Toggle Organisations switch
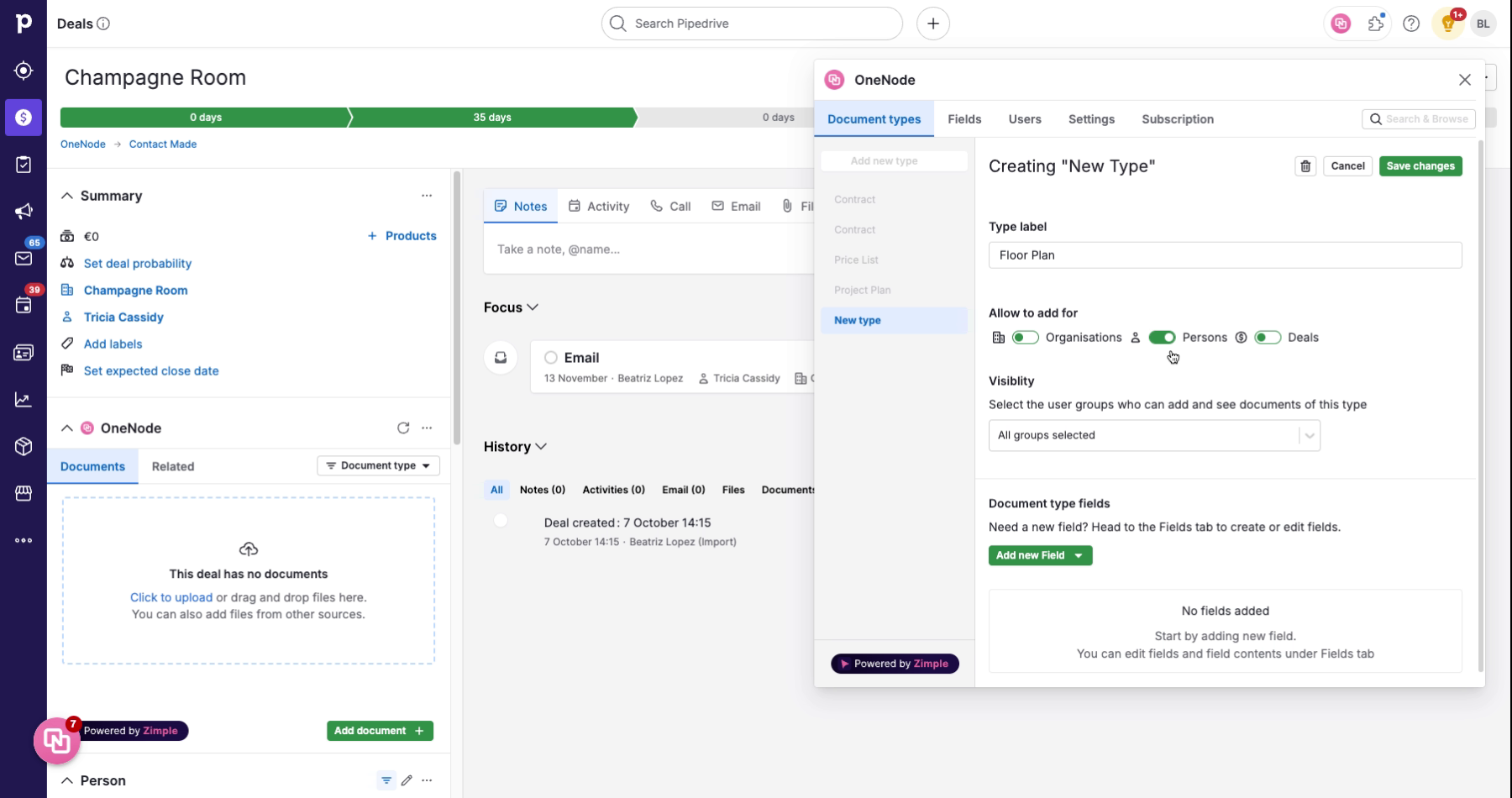Viewport: 1512px width, 798px height. tap(1026, 337)
